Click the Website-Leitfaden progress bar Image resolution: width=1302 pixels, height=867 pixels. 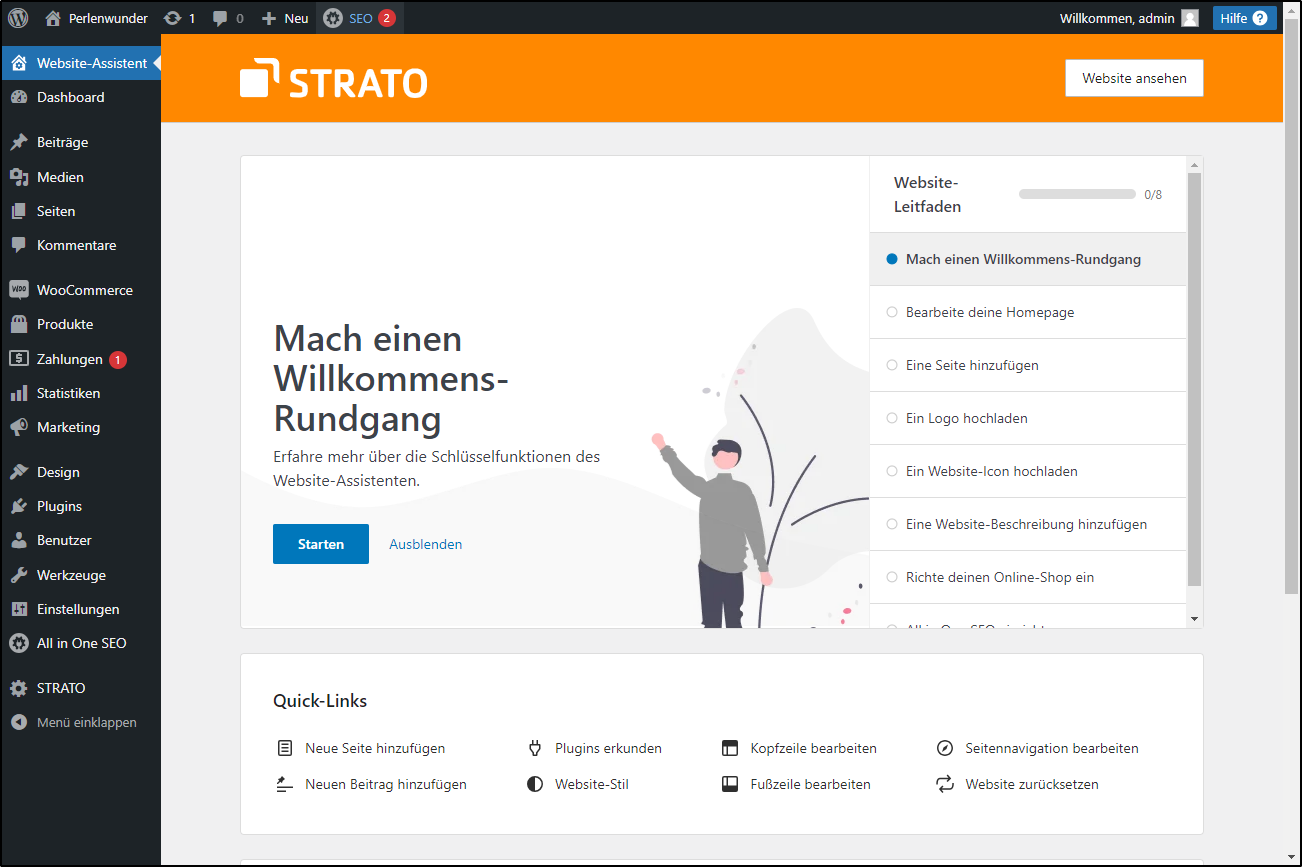(1077, 194)
